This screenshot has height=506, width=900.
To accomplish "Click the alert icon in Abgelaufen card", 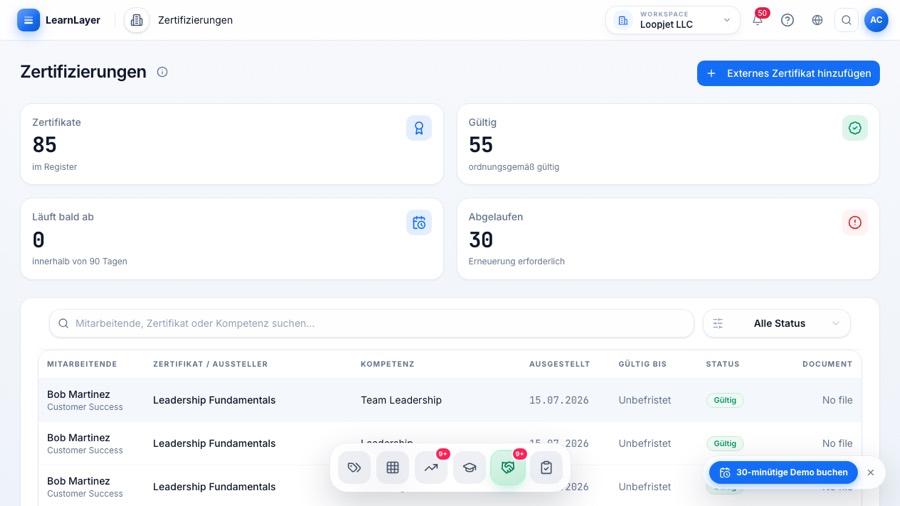I will tap(855, 223).
